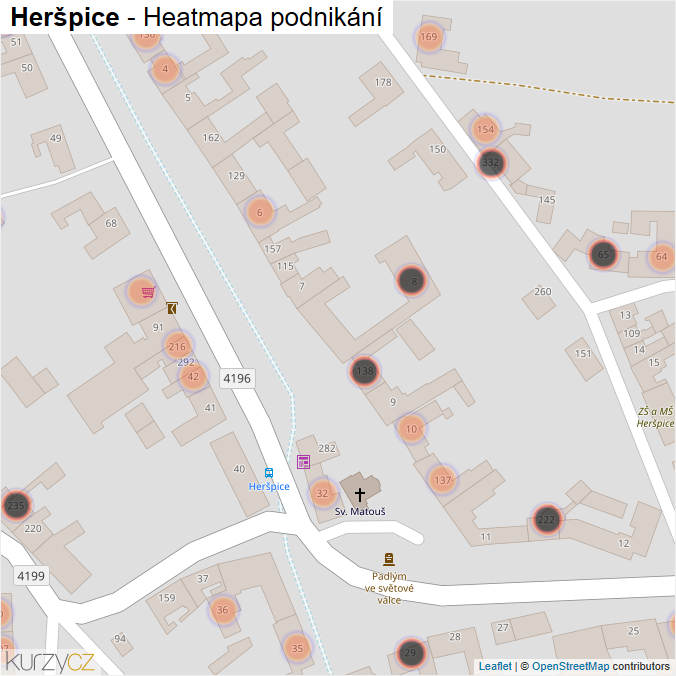Click the dark heat marker 332
This screenshot has height=676, width=676.
[491, 163]
